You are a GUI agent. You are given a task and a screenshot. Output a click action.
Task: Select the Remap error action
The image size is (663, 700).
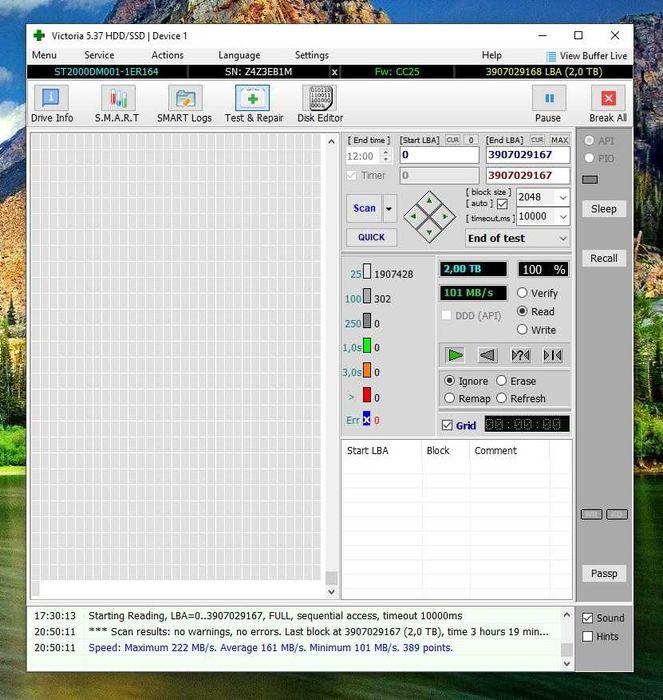click(x=450, y=398)
